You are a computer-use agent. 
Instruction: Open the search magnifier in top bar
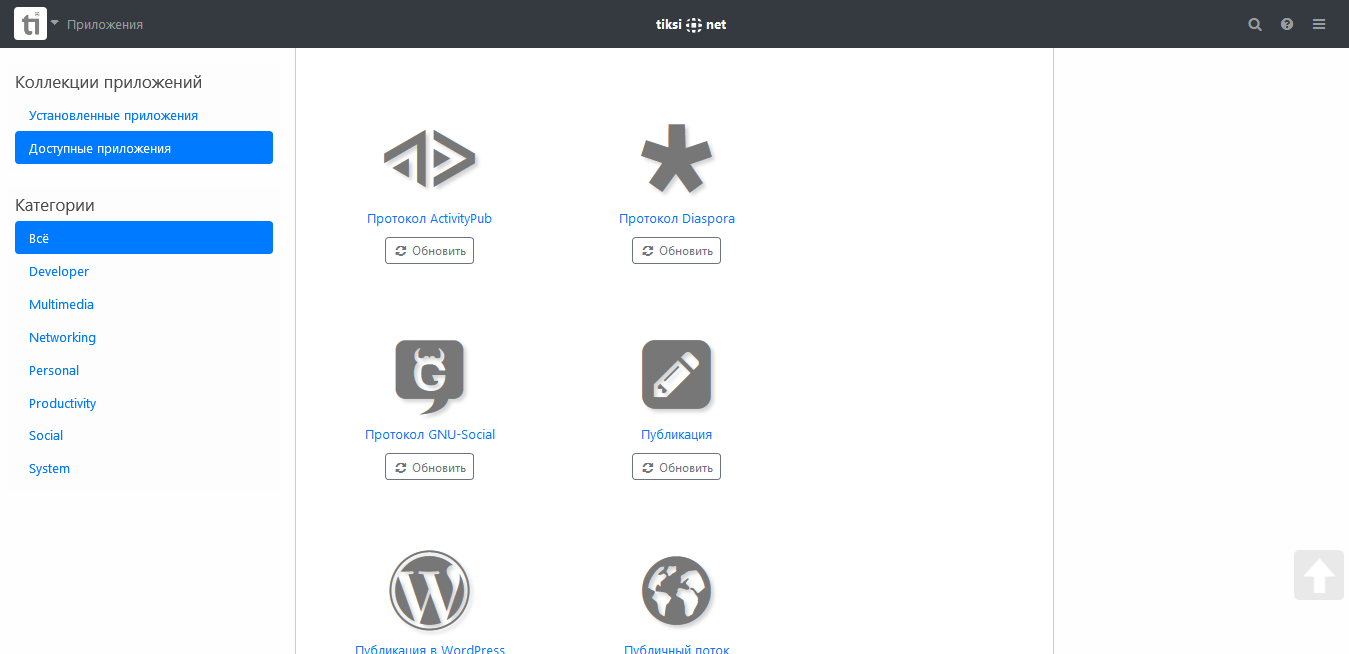tap(1255, 24)
